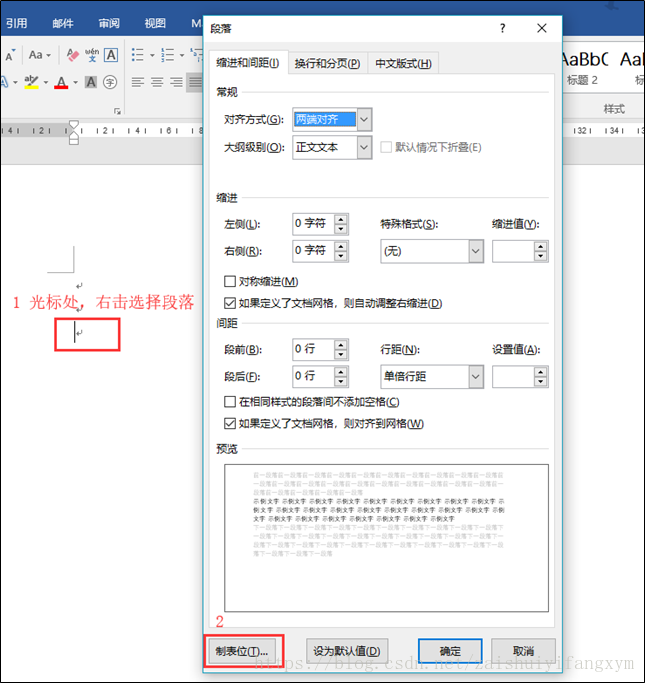The height and width of the screenshot is (683, 645).
Task: Select the 标题 2 style in the styles gallery
Action: tap(584, 68)
